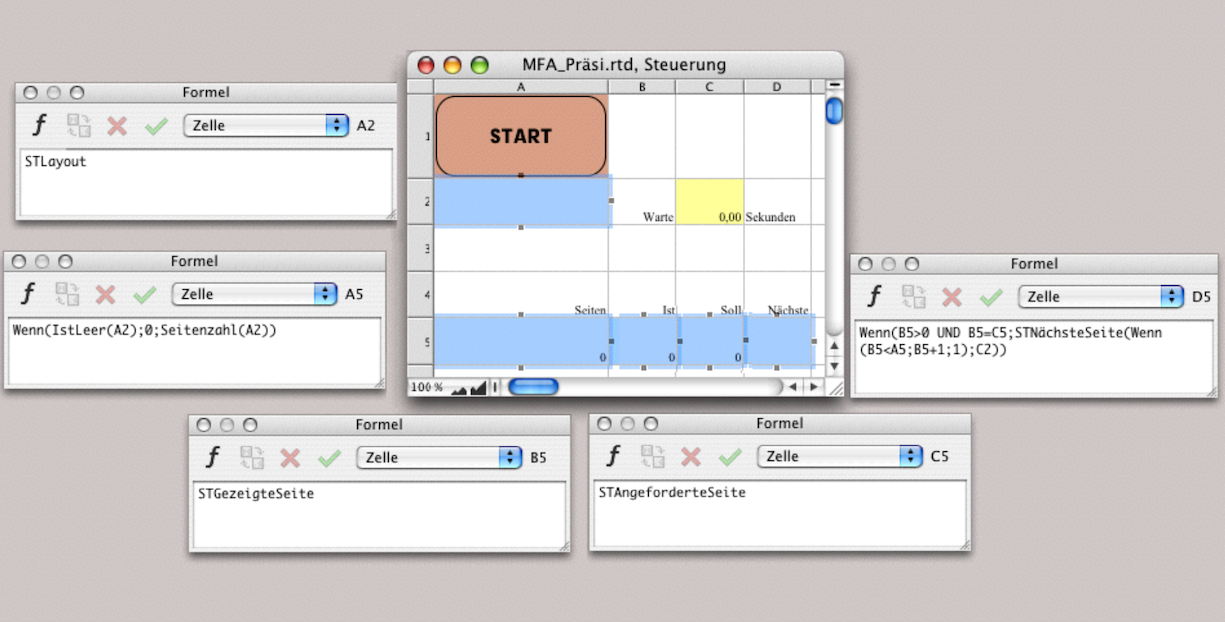Screen dimensions: 1225x622
Task: Confirm the D5 formula with the green checkmark
Action: coord(991,296)
